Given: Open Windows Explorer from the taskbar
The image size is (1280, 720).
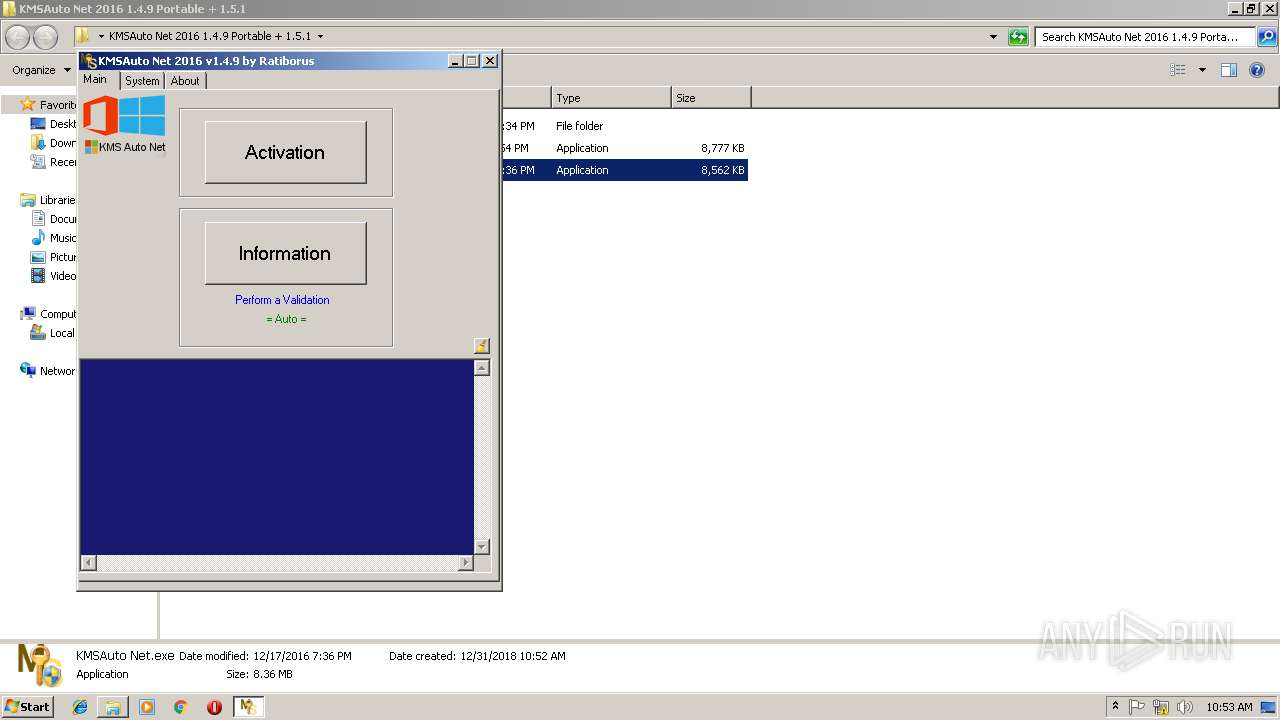Looking at the screenshot, I should click(x=113, y=707).
